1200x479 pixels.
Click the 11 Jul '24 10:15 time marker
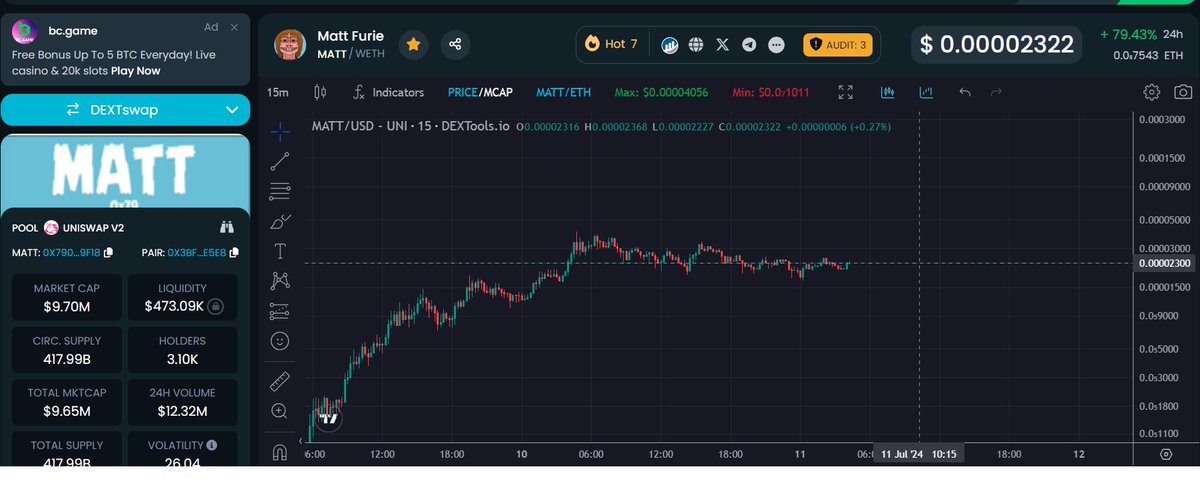(x=918, y=454)
